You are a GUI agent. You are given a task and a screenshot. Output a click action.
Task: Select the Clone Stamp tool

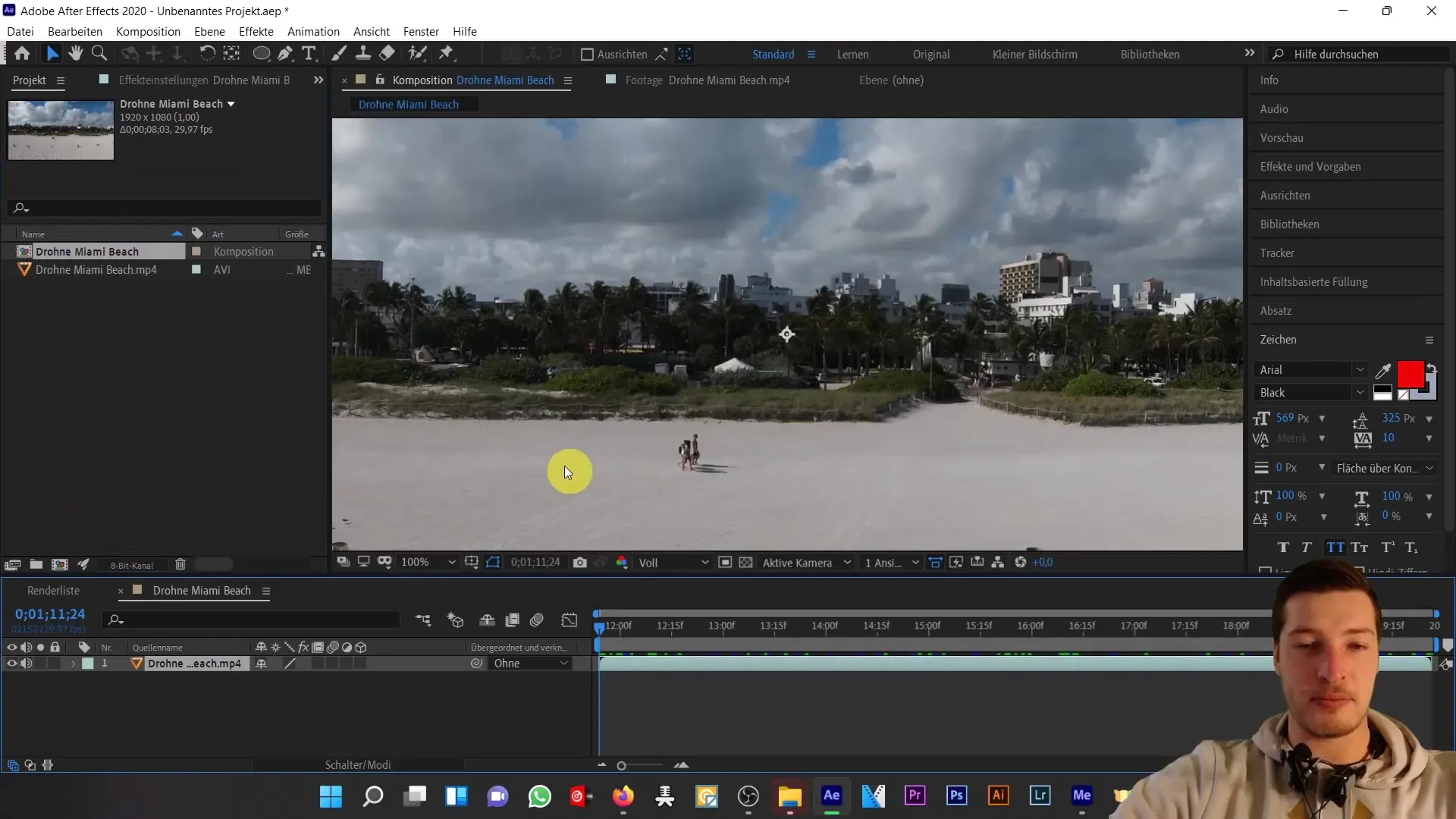point(363,54)
